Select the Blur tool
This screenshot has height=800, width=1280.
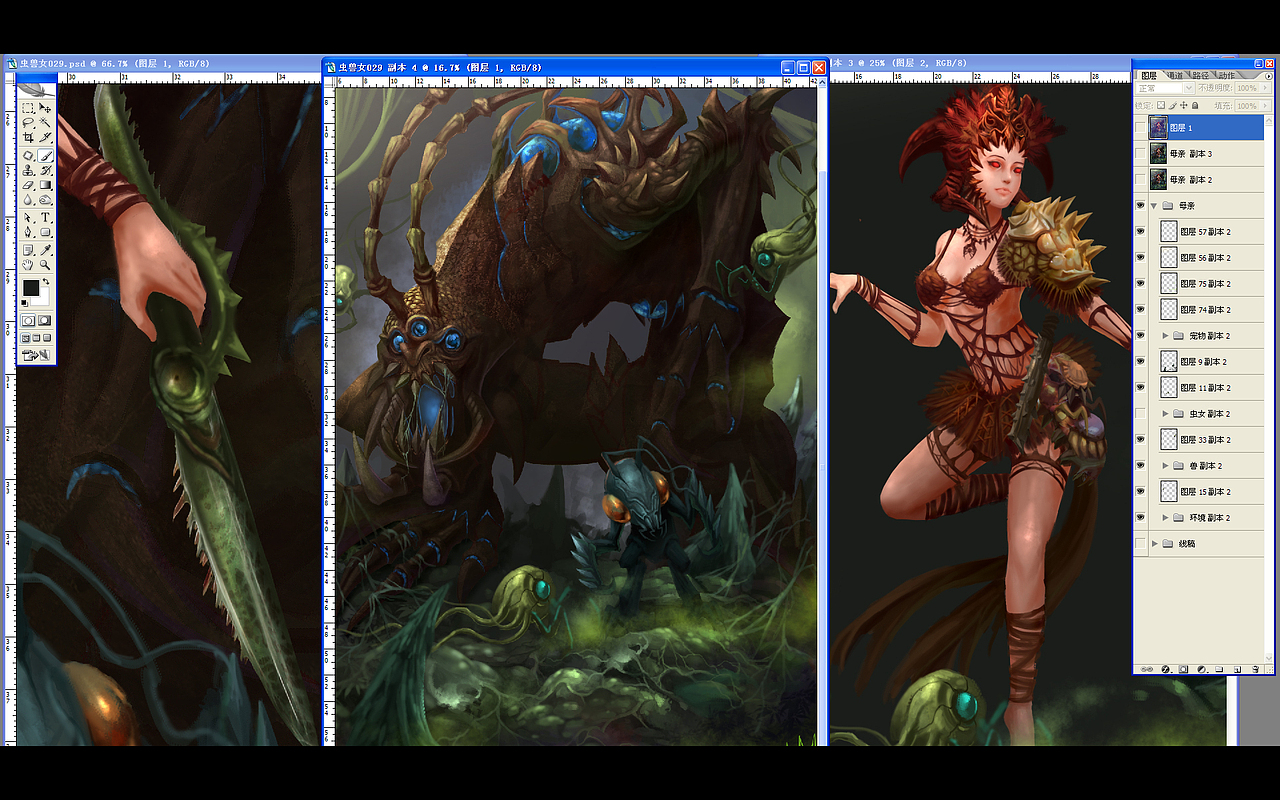point(28,200)
